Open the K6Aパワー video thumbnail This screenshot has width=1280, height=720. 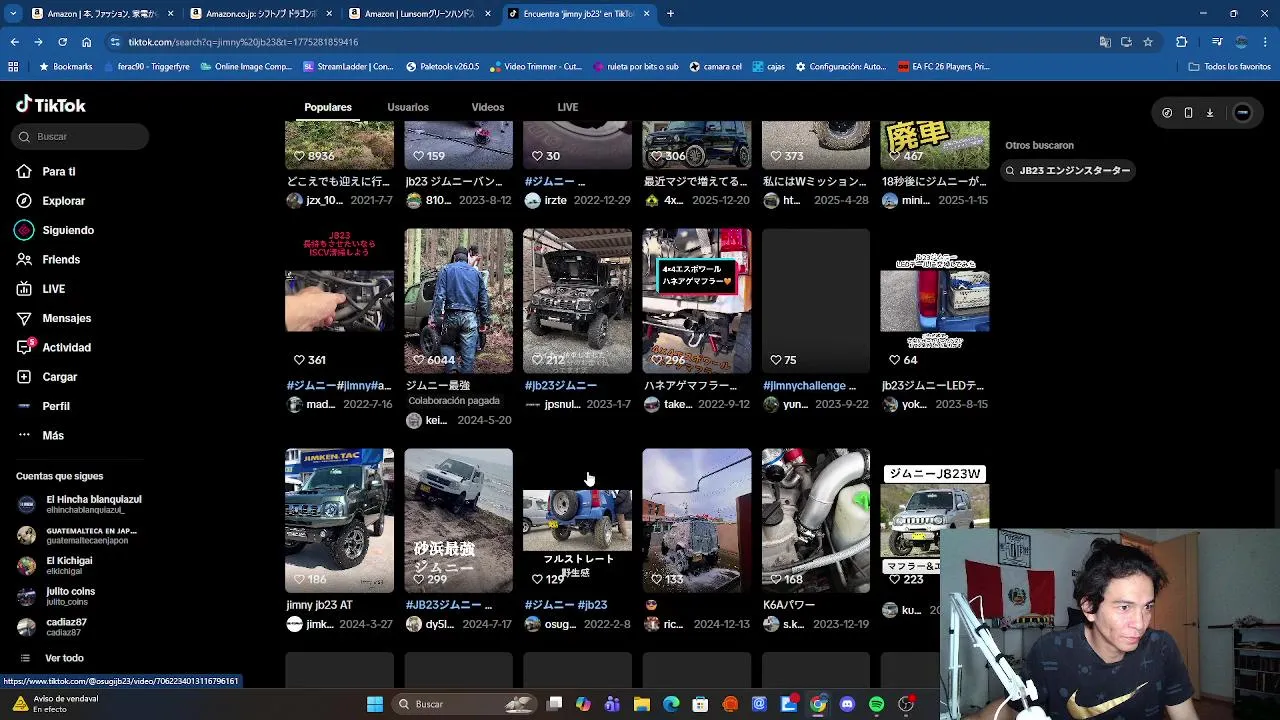tap(815, 520)
